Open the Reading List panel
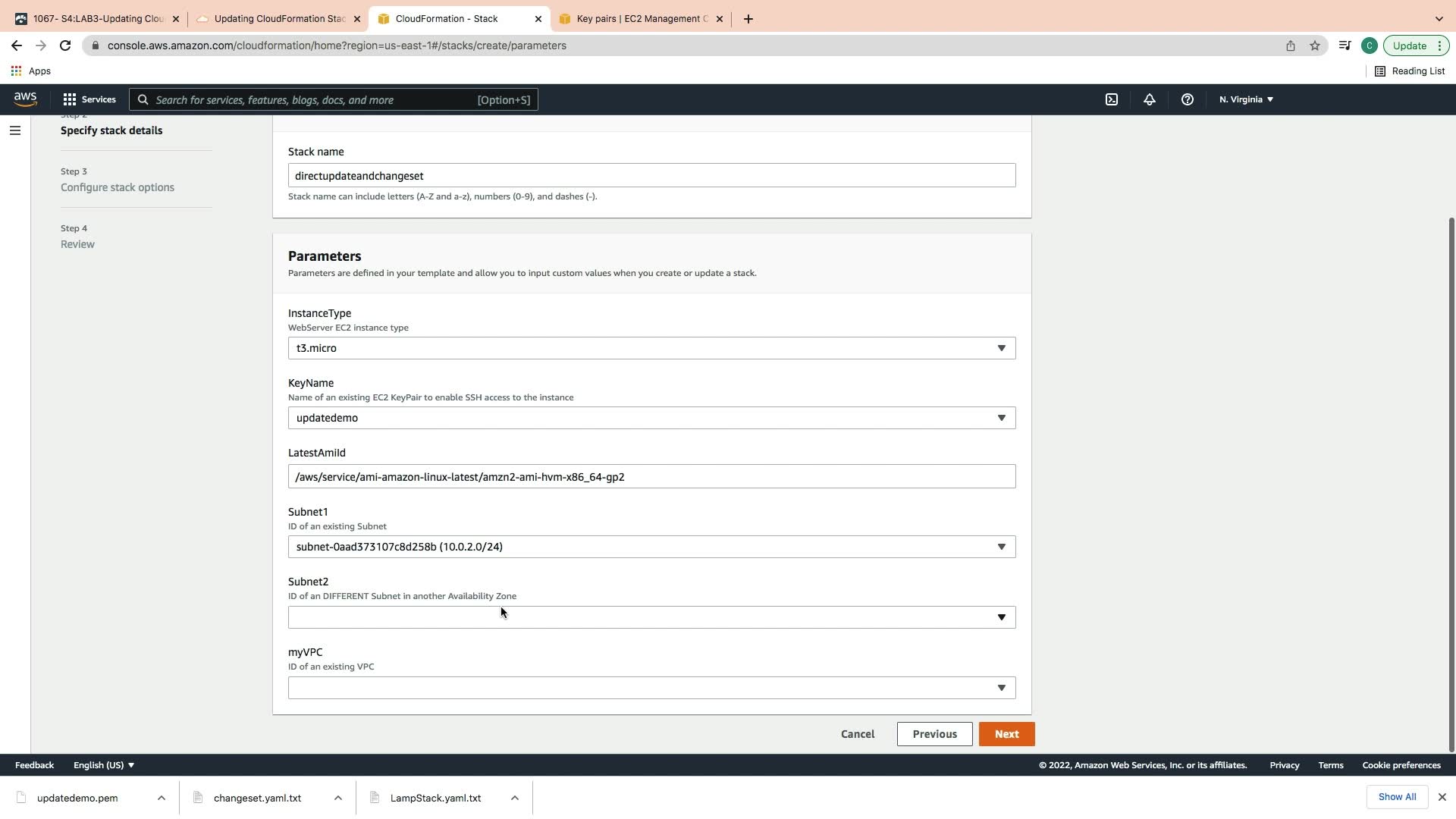This screenshot has height=819, width=1456. (x=1410, y=71)
